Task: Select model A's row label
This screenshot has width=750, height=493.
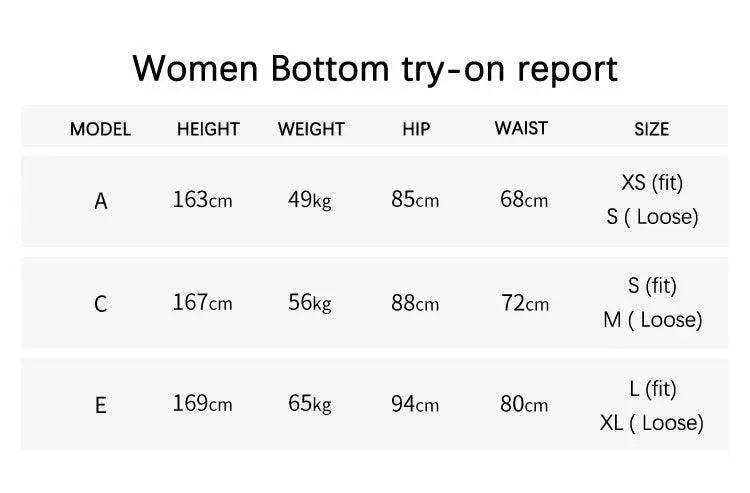Action: click(x=100, y=201)
